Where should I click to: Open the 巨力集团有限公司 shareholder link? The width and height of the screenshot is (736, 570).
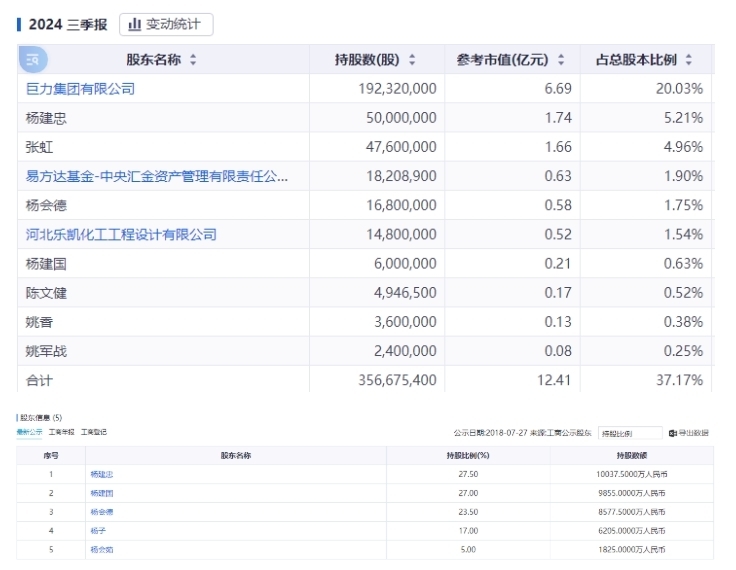click(x=80, y=89)
